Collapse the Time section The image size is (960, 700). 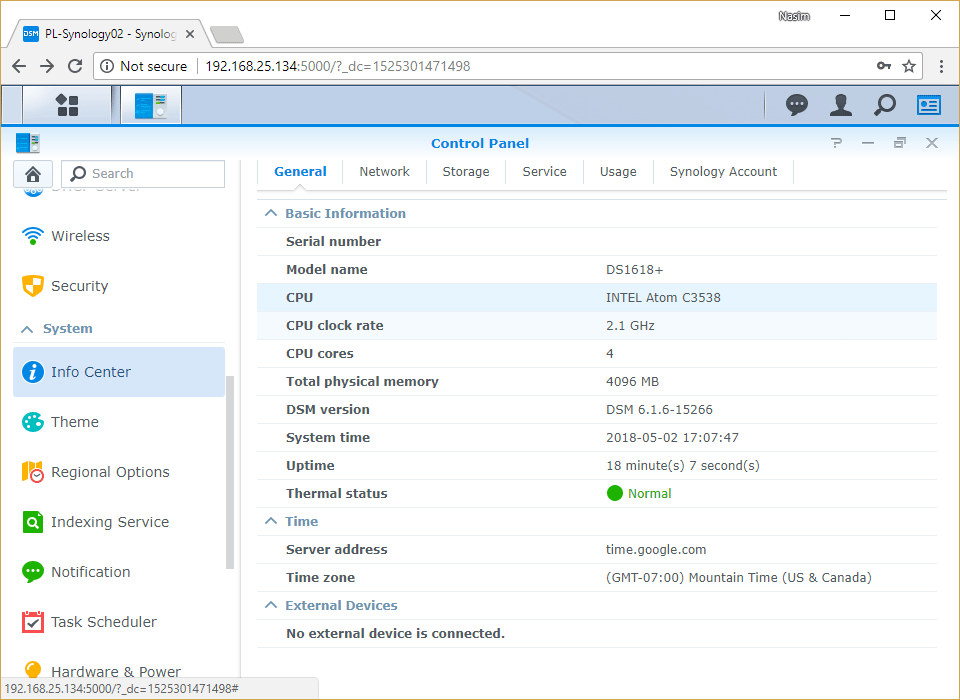[x=271, y=521]
